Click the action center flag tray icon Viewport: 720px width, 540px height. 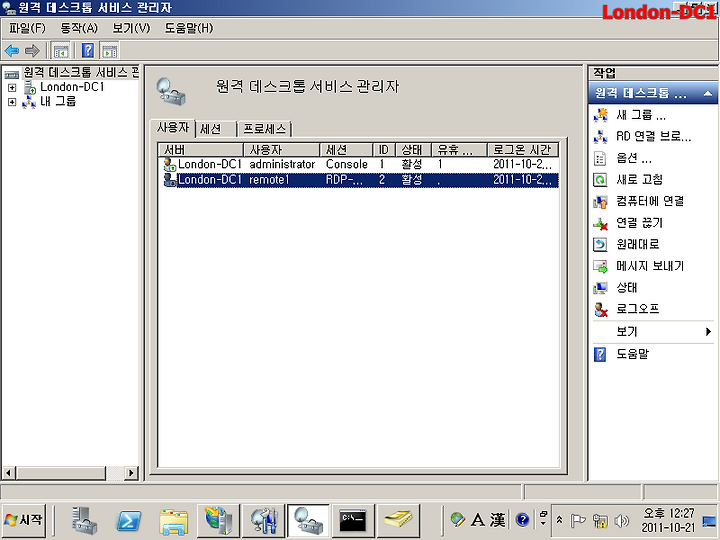coord(577,521)
